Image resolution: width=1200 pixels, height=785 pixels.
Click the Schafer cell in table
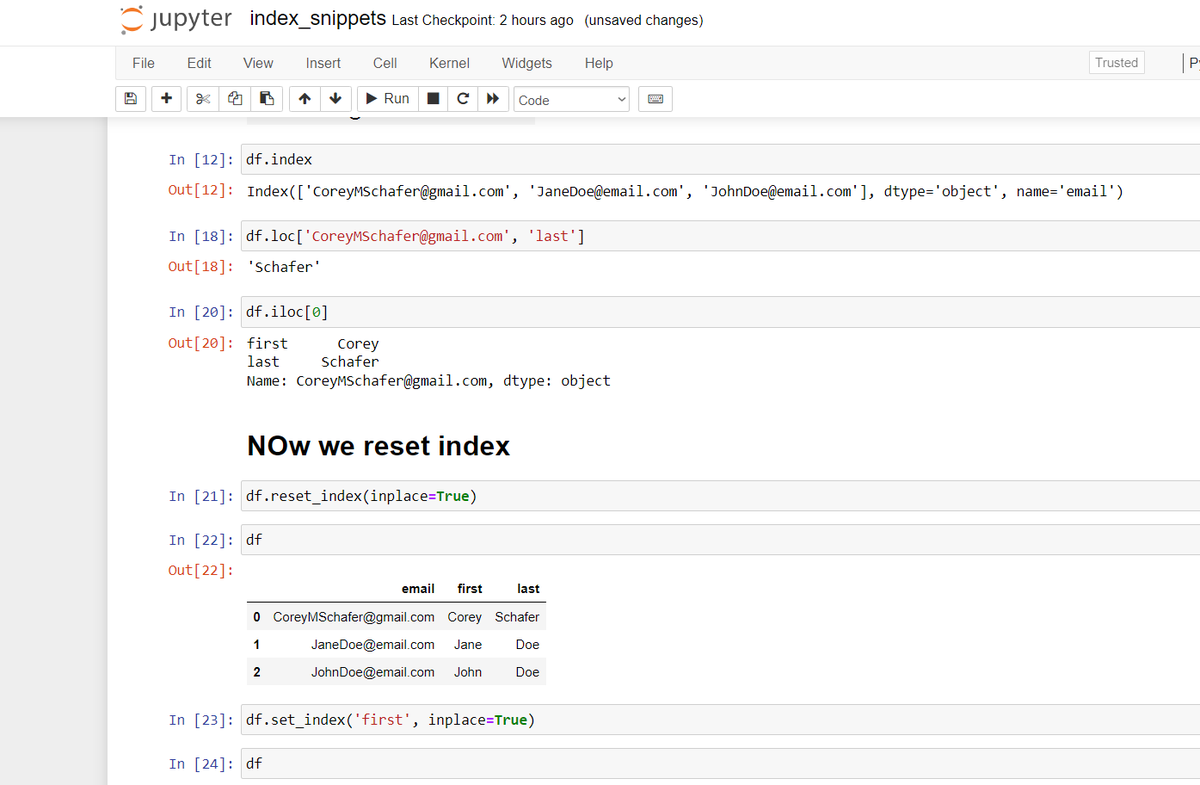(517, 617)
